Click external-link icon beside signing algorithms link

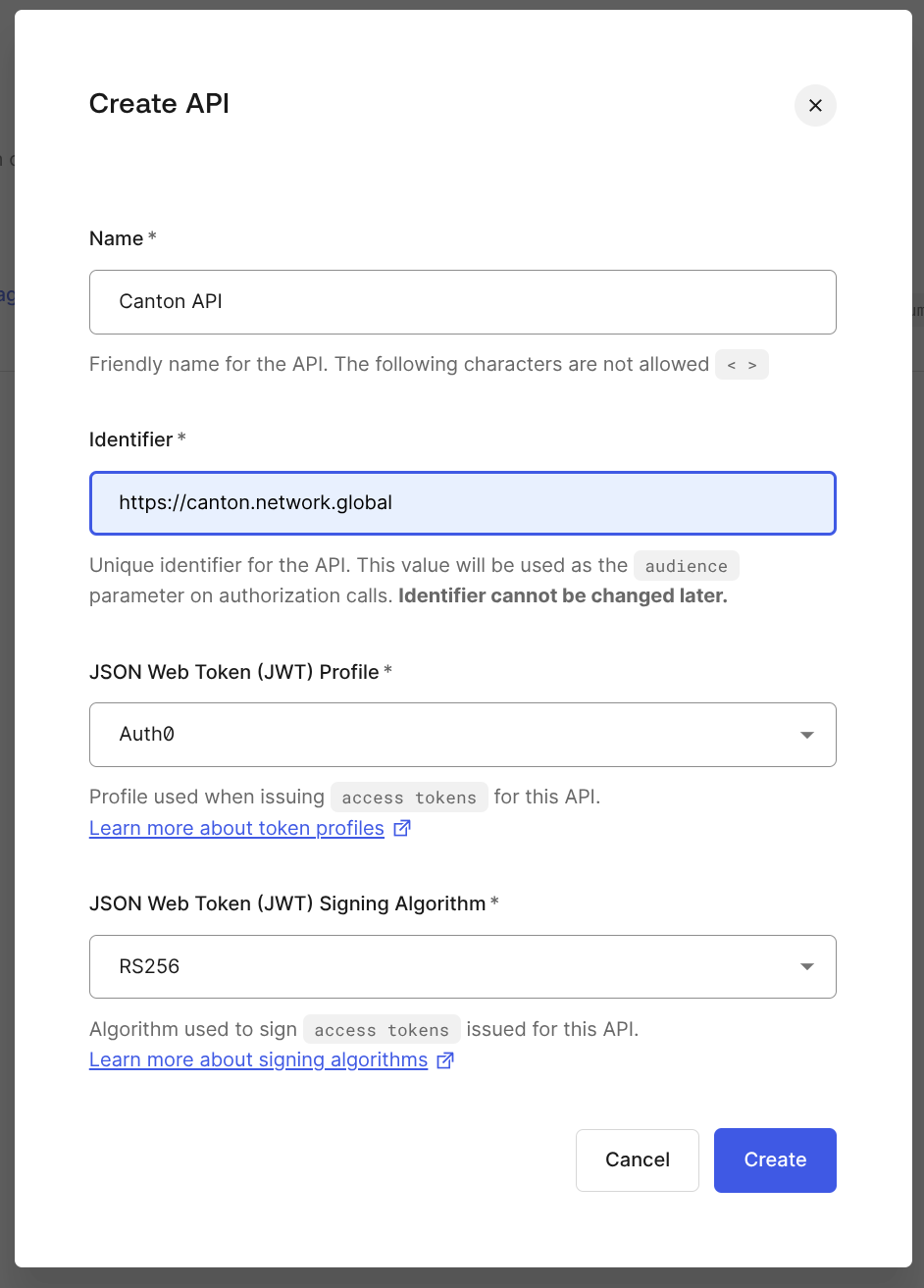click(445, 1060)
